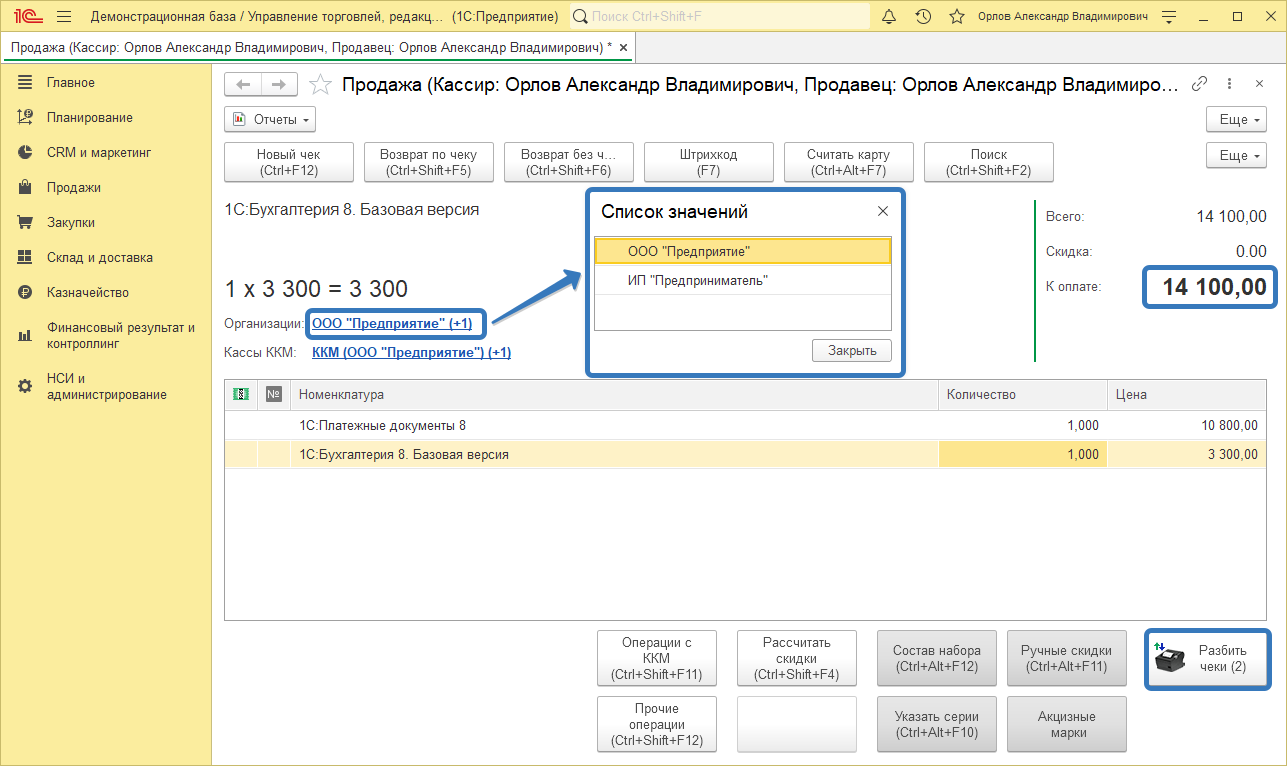The image size is (1287, 766).
Task: Click the barcode icon column header
Action: click(241, 394)
